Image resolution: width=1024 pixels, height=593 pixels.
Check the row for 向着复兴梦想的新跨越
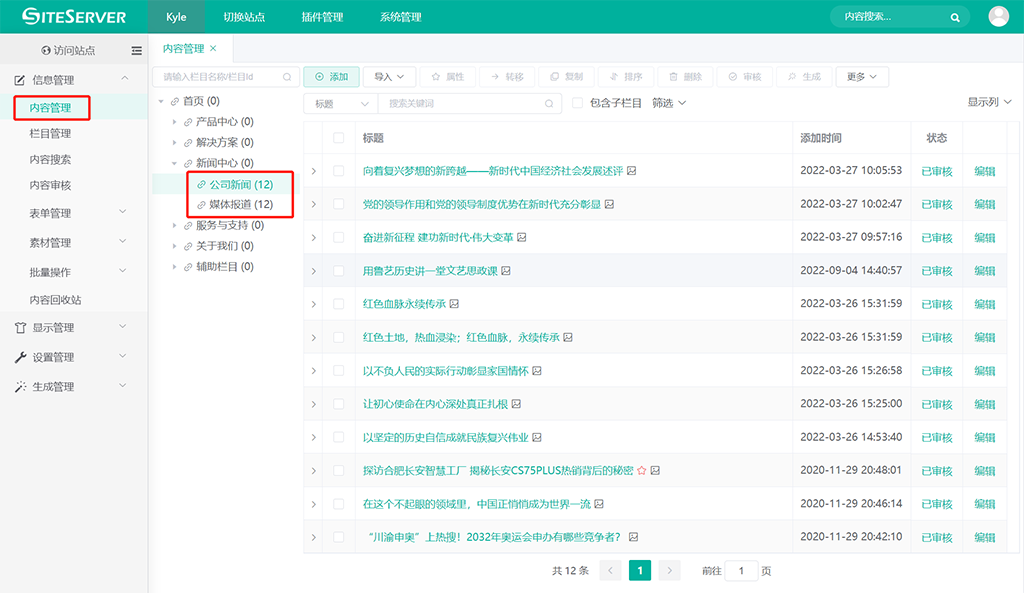[x=338, y=170]
